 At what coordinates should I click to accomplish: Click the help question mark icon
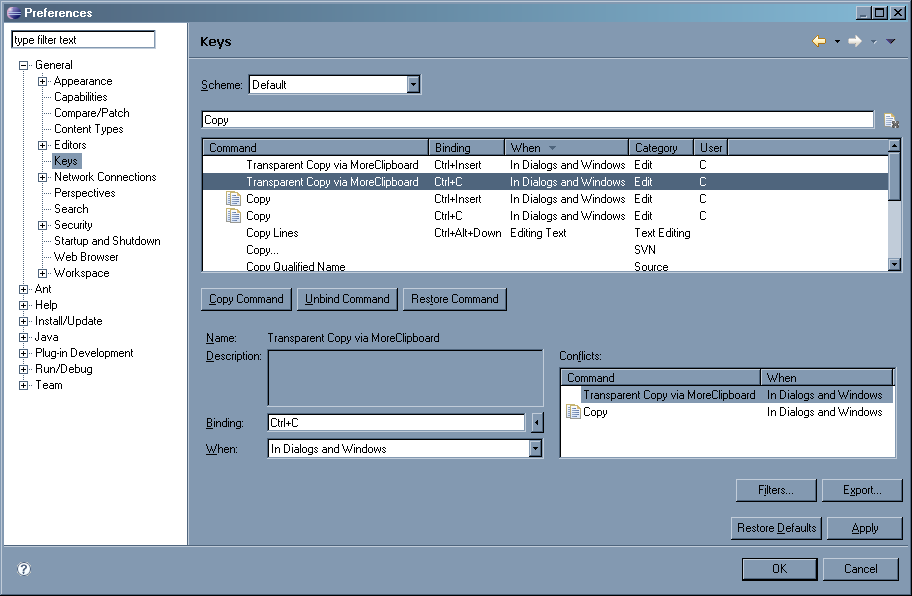click(x=24, y=569)
